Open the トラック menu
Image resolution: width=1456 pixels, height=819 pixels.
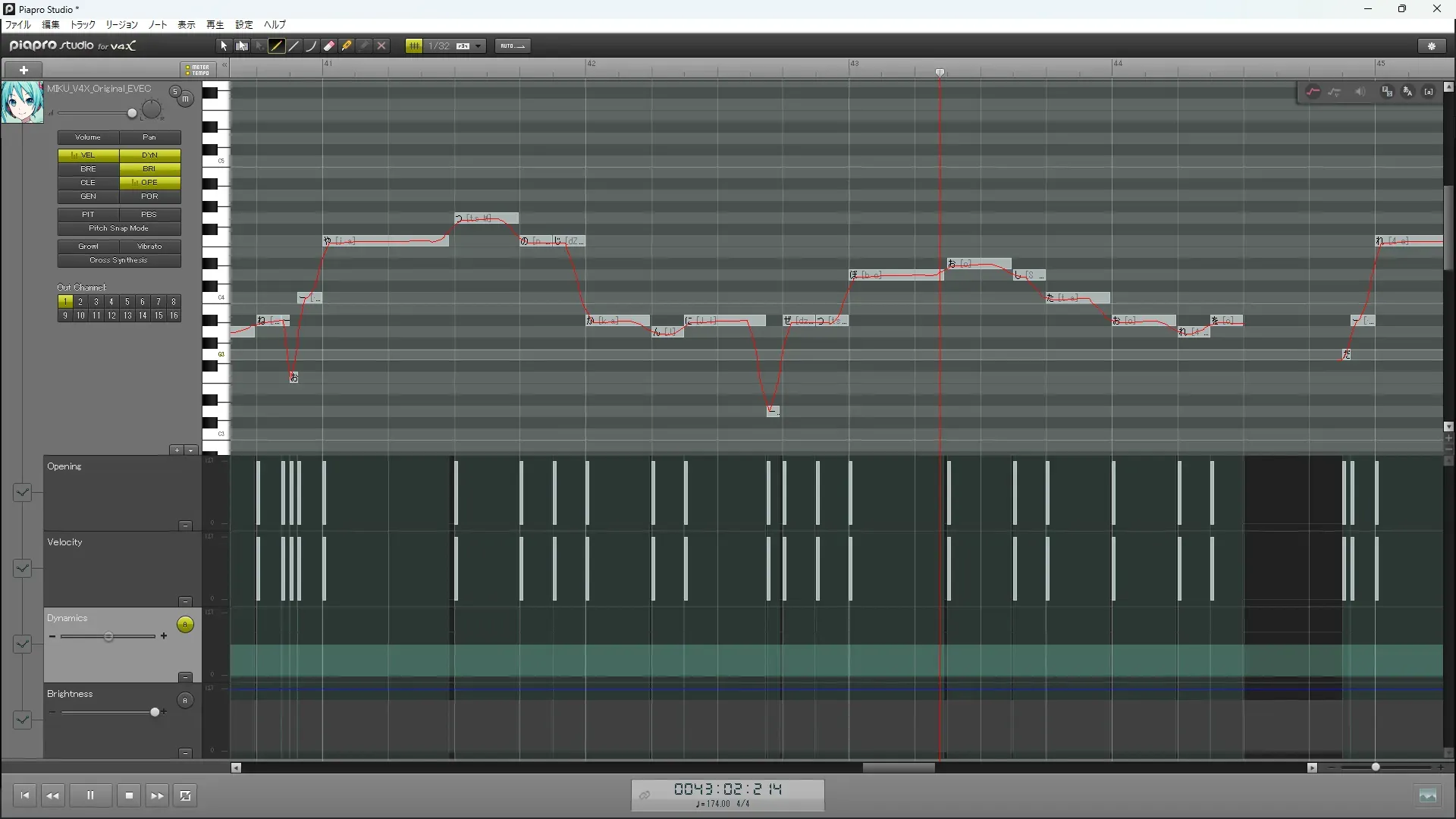pos(83,25)
